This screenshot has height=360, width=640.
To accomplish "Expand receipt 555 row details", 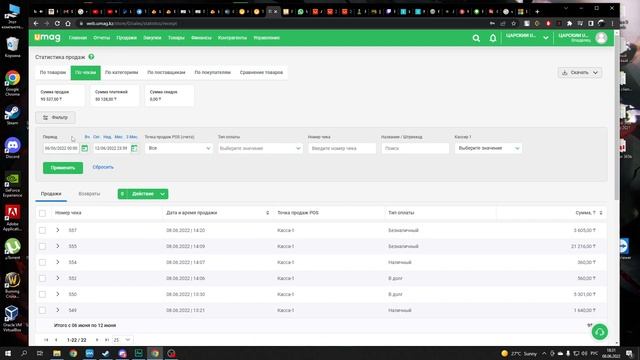I will [x=58, y=246].
